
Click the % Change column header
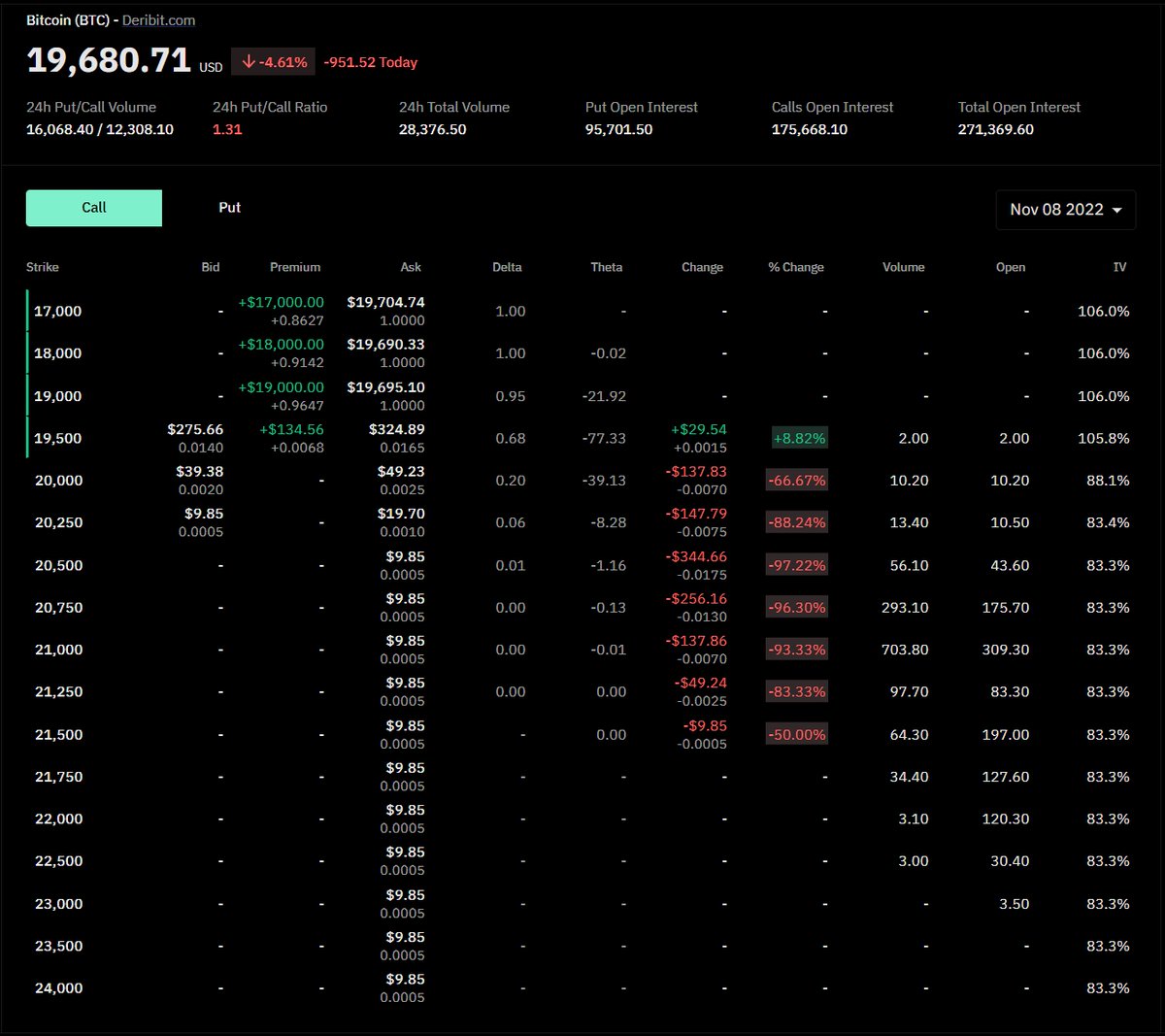pyautogui.click(x=796, y=267)
